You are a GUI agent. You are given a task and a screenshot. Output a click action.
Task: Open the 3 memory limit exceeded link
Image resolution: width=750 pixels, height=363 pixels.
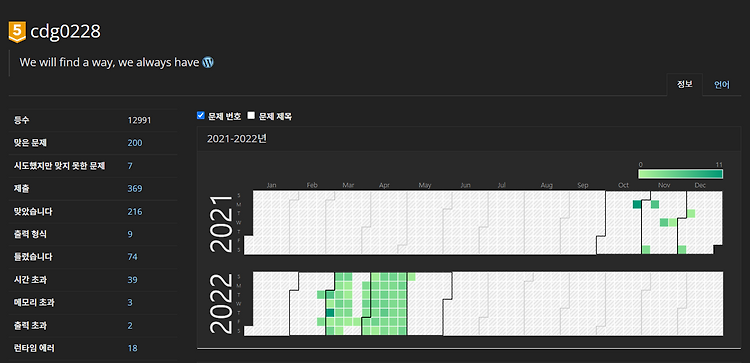point(130,303)
